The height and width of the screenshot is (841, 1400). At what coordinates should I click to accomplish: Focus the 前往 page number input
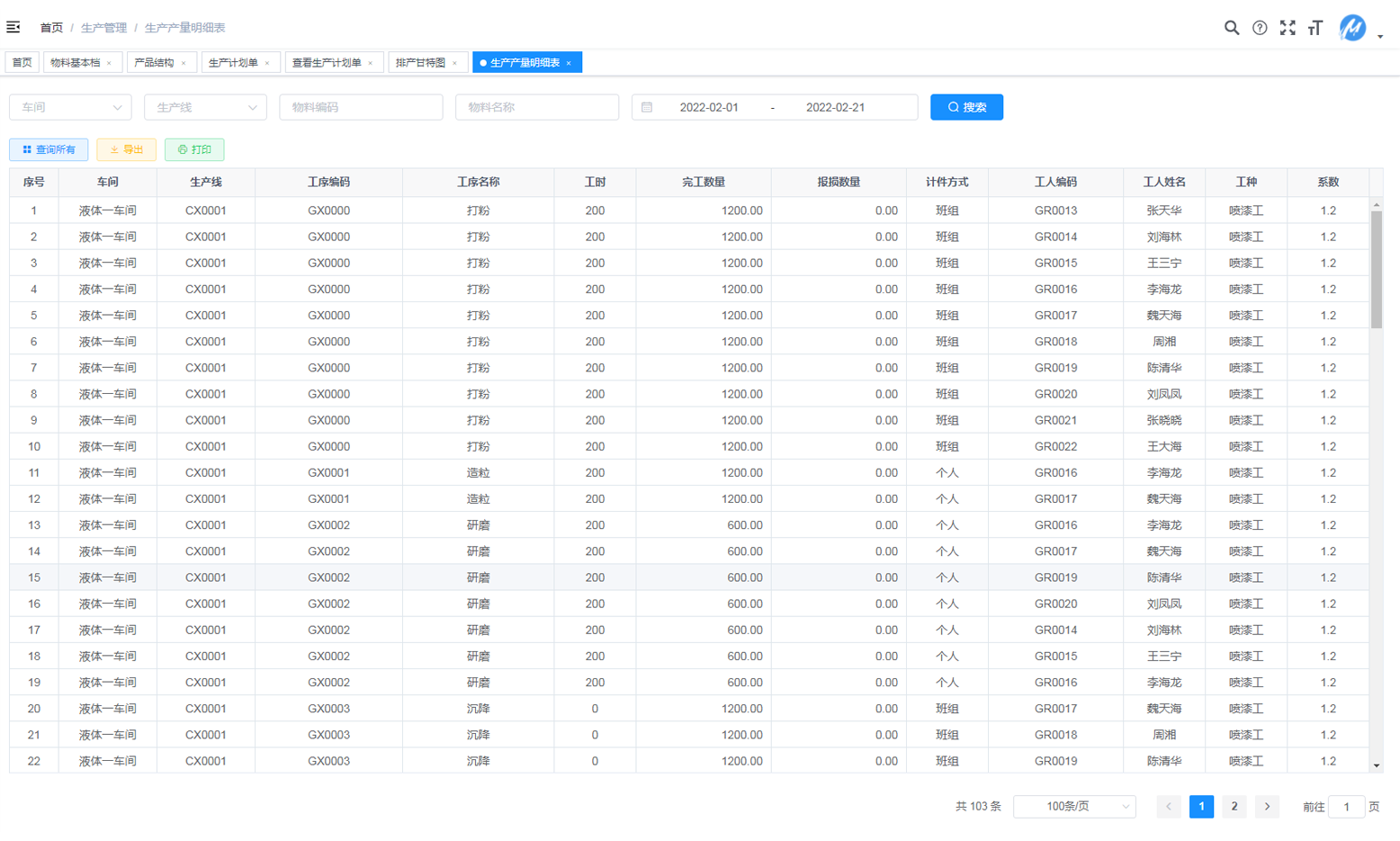(1347, 807)
